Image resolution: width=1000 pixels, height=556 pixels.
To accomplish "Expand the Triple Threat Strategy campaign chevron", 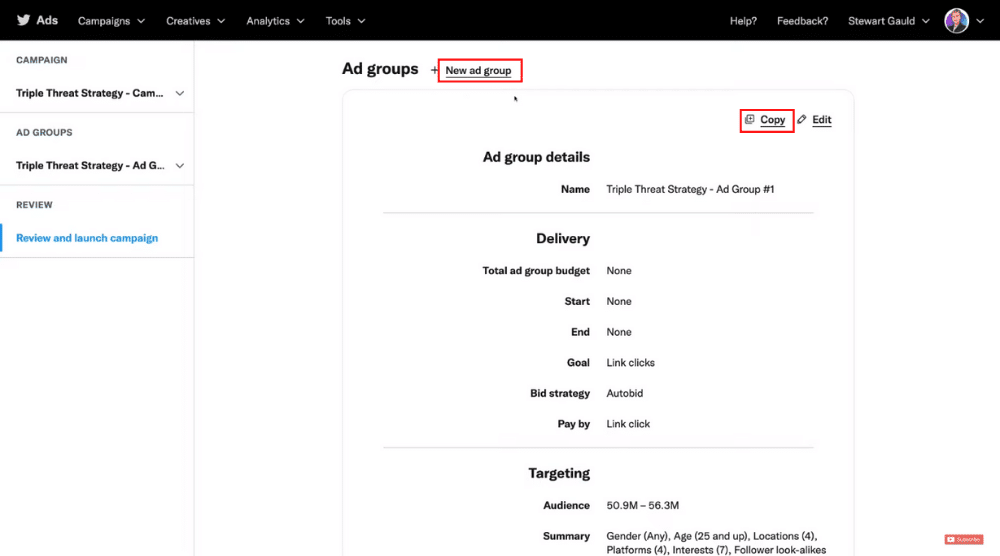I will pyautogui.click(x=180, y=93).
